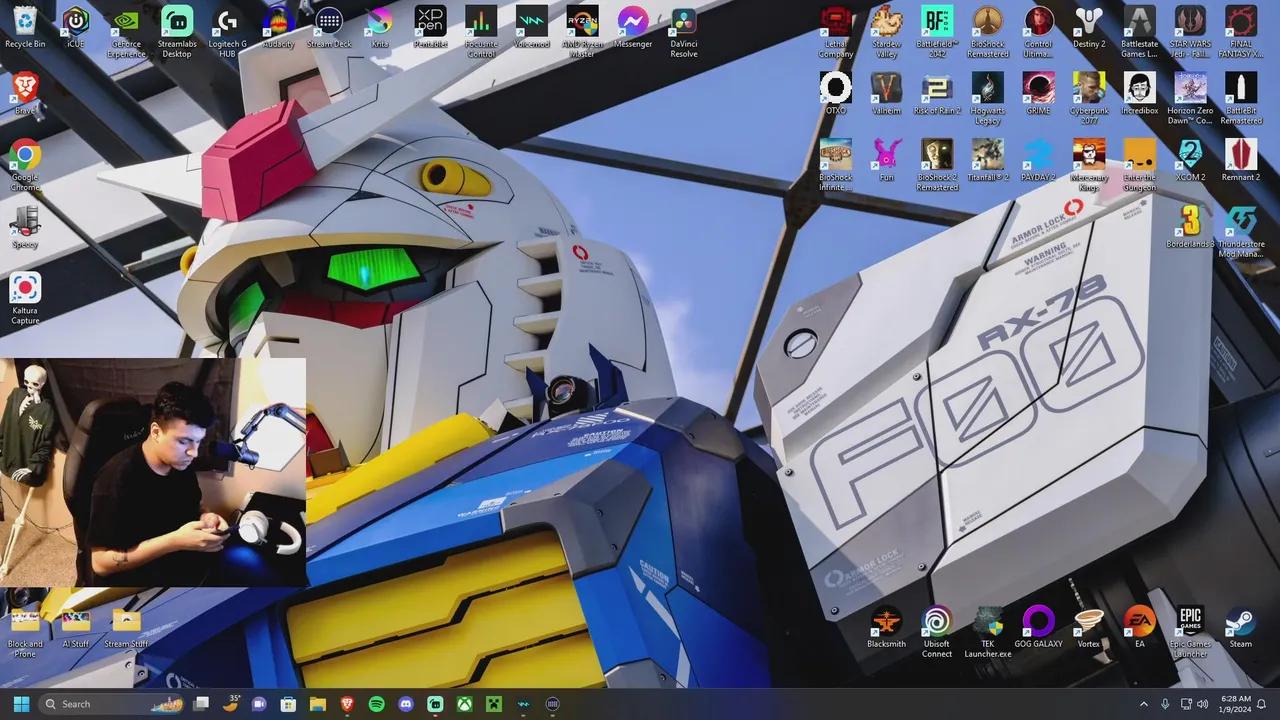Open Messenger desktop icon

coord(633,27)
